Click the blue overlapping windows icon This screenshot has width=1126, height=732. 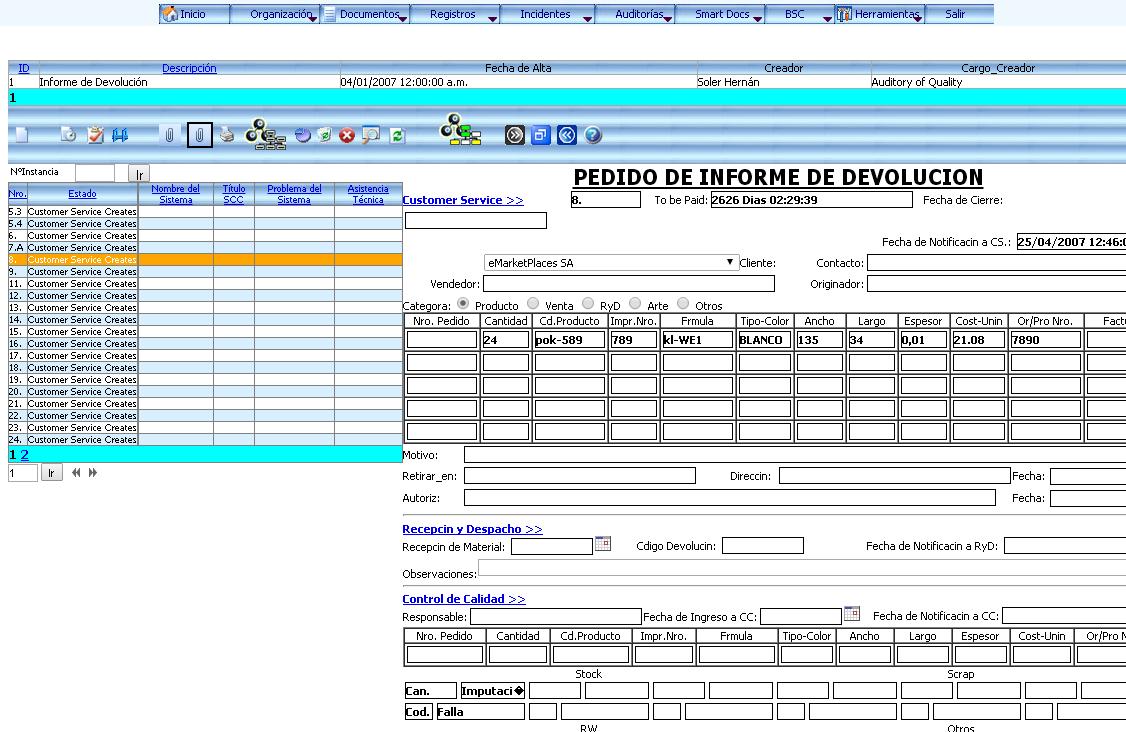click(x=541, y=135)
